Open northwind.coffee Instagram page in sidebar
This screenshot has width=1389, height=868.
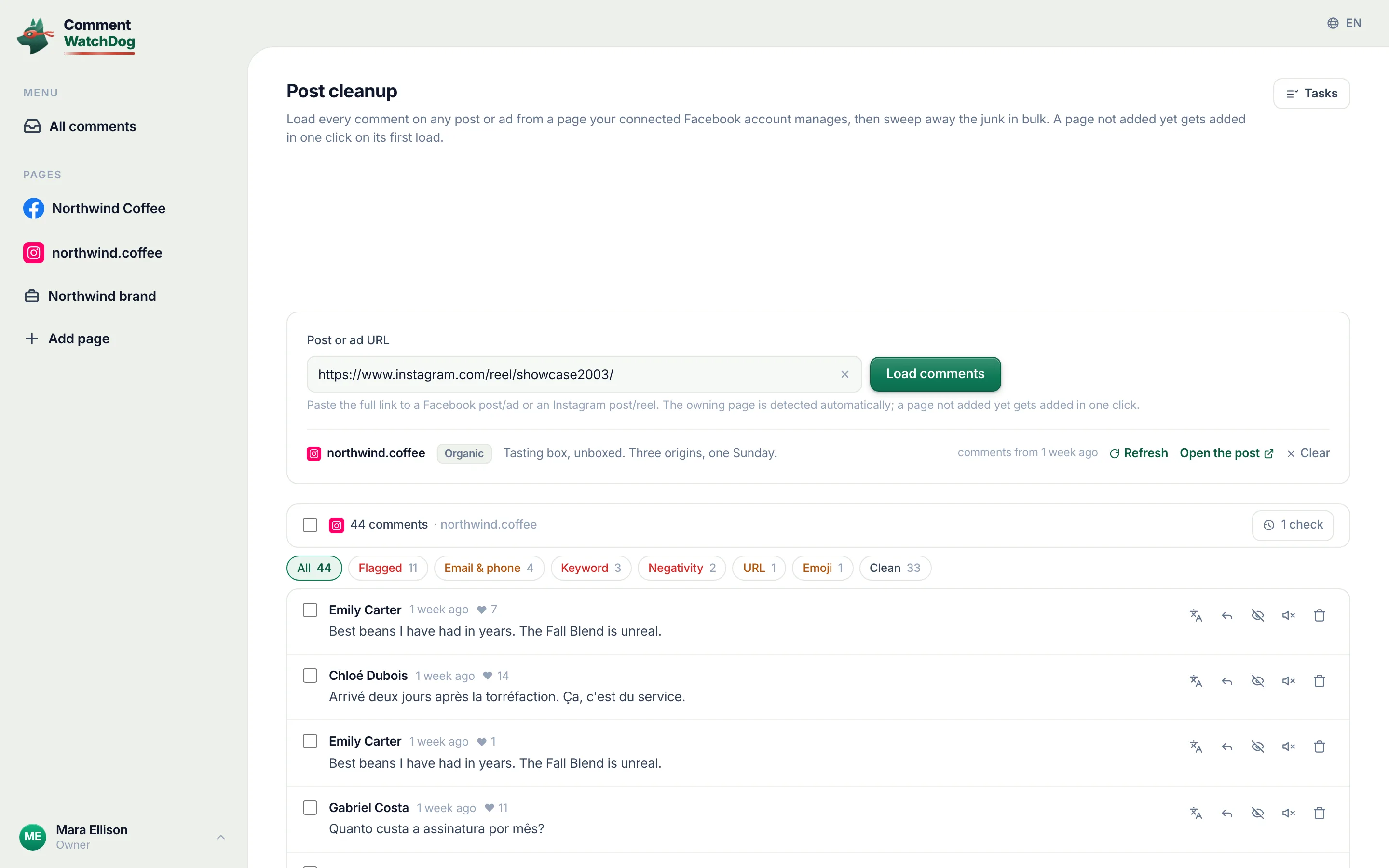point(93,253)
